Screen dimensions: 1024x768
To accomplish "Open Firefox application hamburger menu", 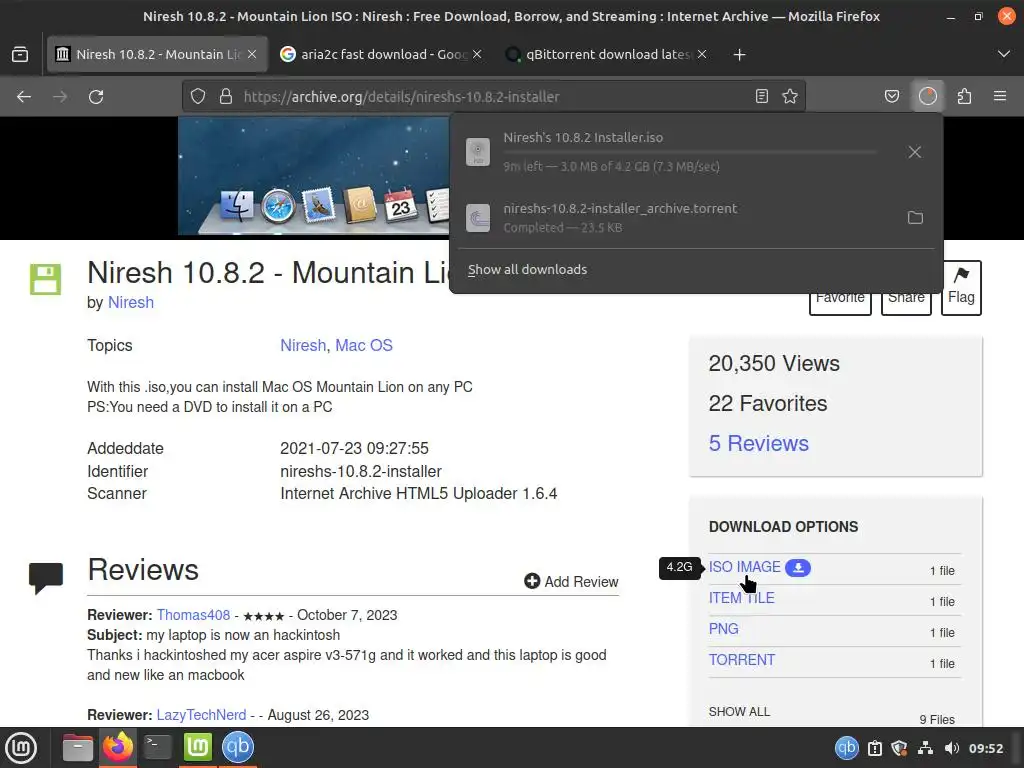I will (1000, 97).
